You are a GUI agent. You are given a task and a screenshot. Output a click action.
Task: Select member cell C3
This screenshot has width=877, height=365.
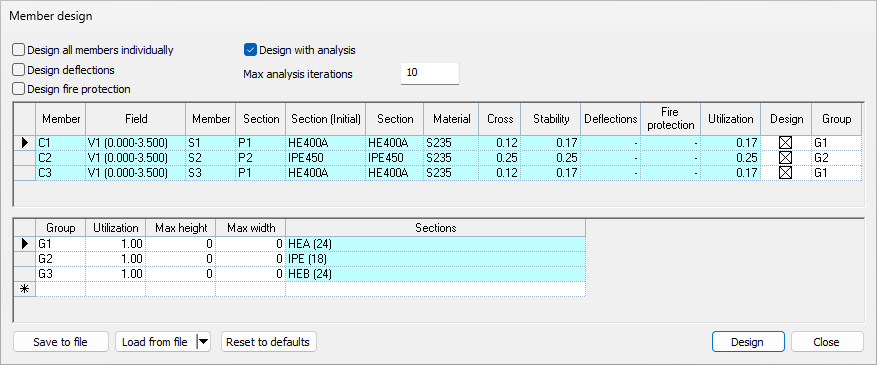[61, 173]
